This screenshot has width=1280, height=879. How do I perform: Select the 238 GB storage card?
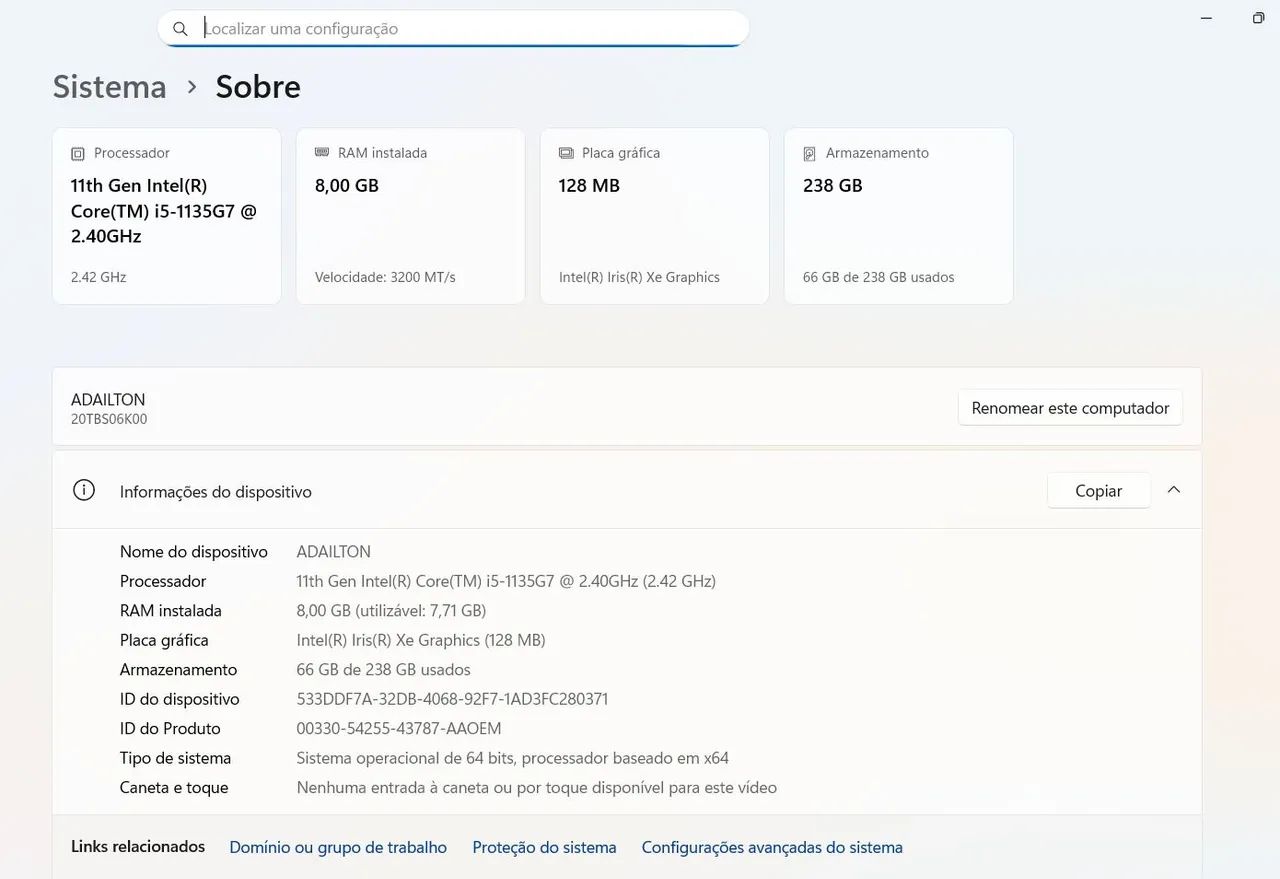(899, 216)
